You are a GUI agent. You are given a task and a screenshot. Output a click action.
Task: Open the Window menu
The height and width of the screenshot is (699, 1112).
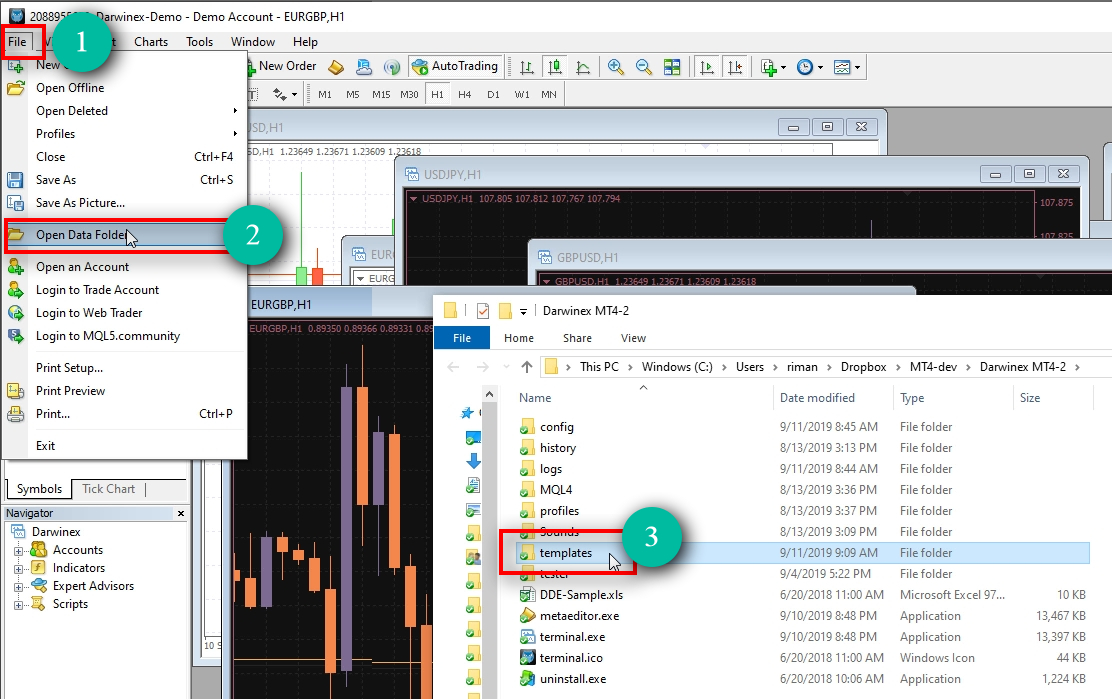252,42
